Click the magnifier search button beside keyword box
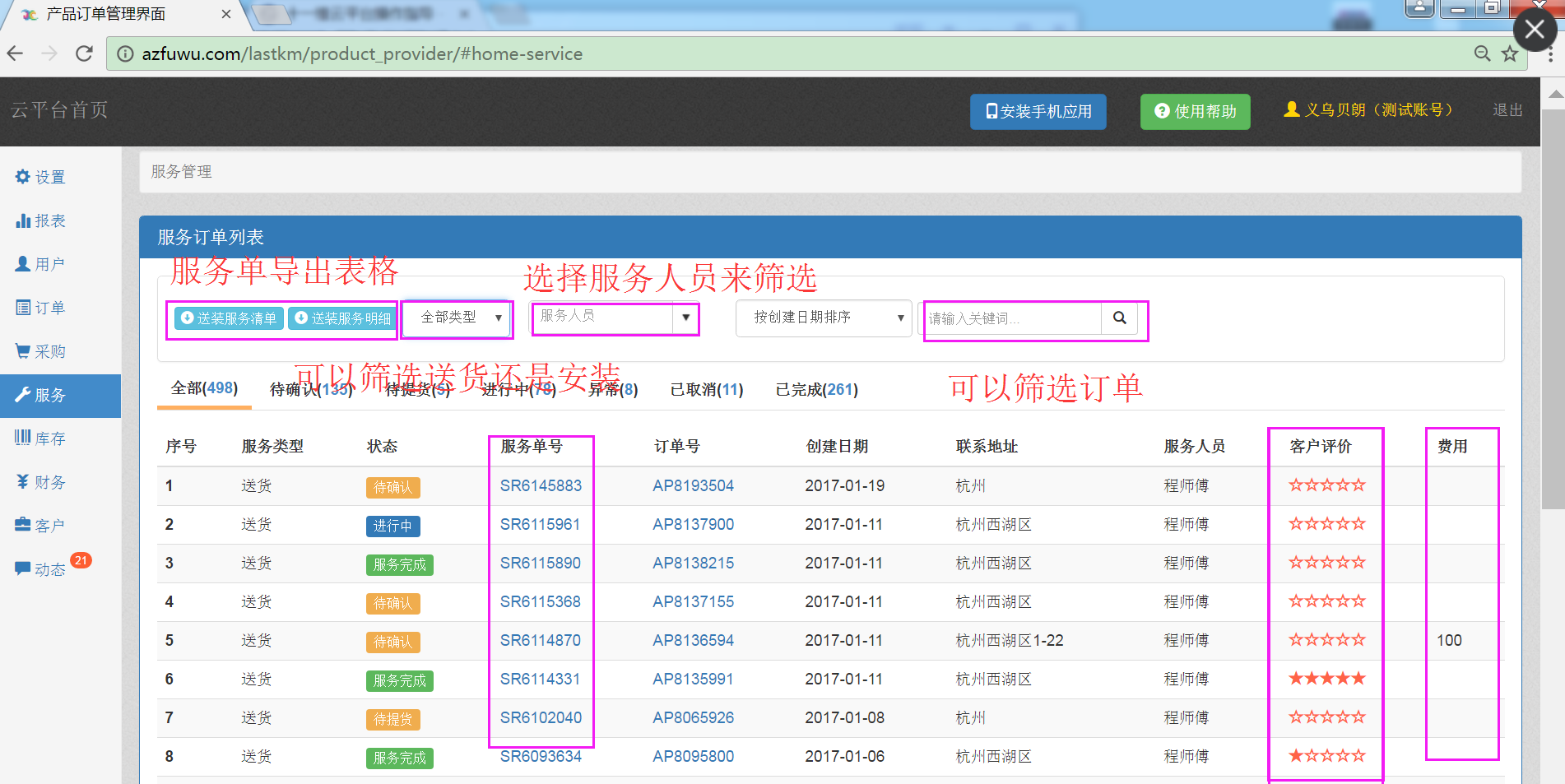Screen dimensions: 1565x784 pyautogui.click(x=1119, y=318)
